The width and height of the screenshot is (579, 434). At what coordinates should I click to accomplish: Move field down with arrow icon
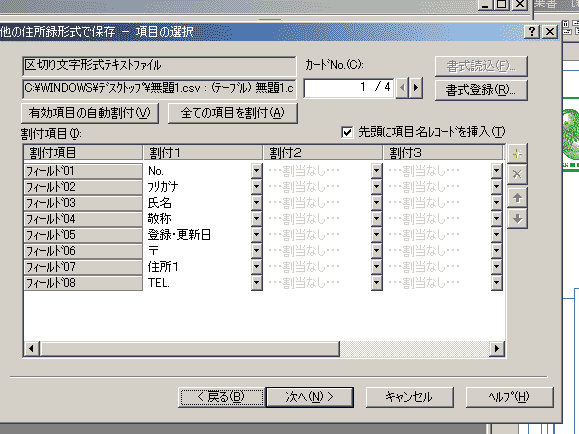tap(517, 219)
